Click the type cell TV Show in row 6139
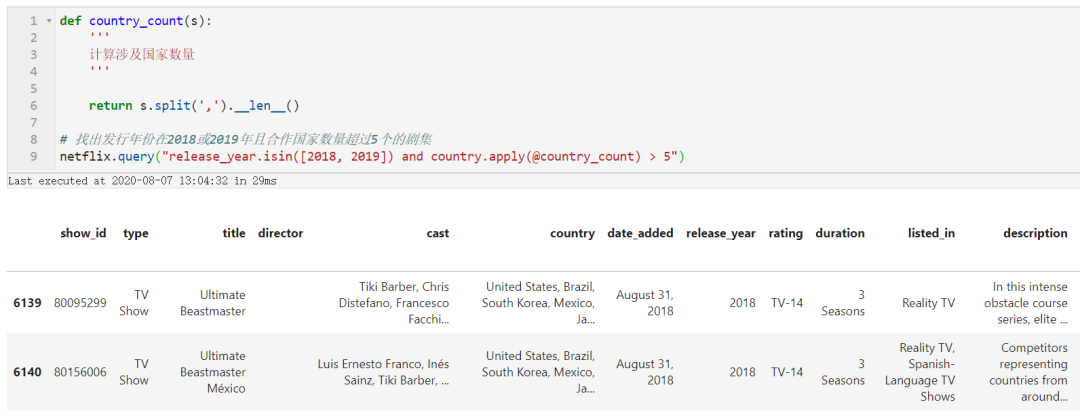Image resolution: width=1080 pixels, height=419 pixels. tap(134, 303)
